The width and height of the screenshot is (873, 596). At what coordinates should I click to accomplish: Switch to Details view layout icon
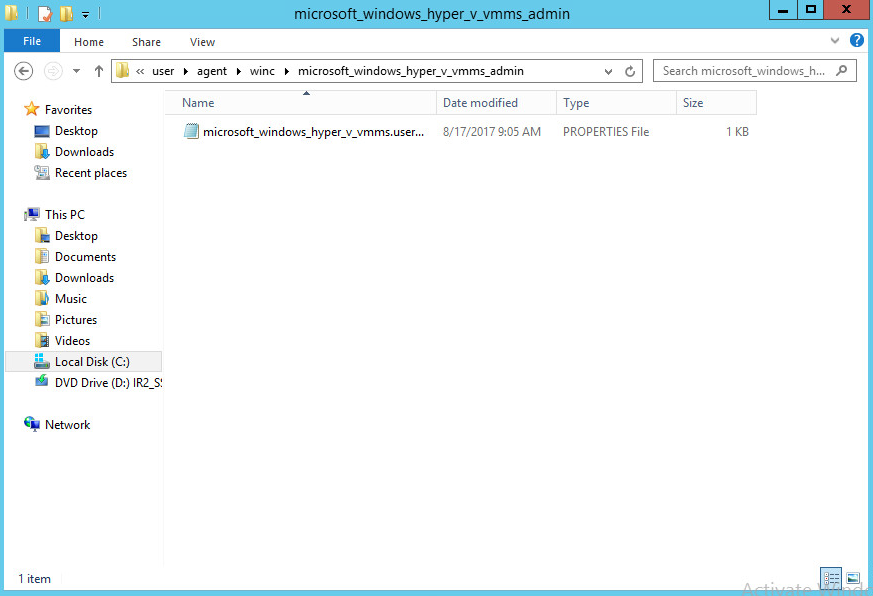(x=831, y=579)
